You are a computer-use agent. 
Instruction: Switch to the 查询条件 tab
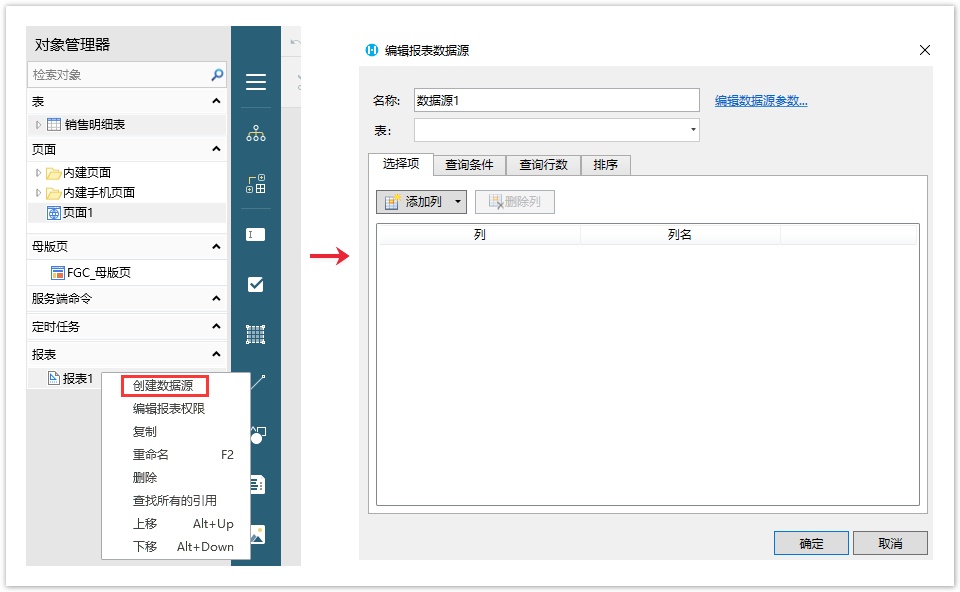469,165
